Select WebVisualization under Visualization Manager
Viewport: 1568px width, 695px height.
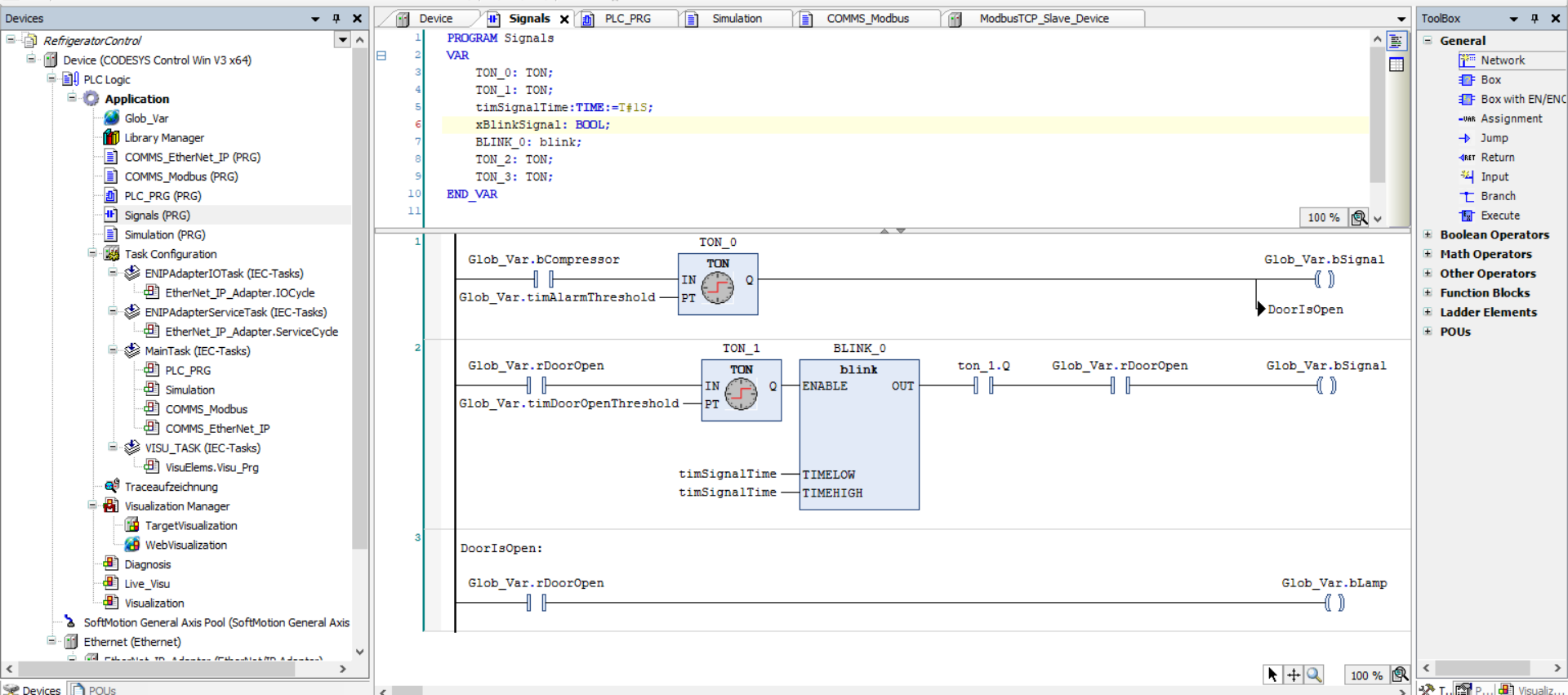pyautogui.click(x=185, y=546)
